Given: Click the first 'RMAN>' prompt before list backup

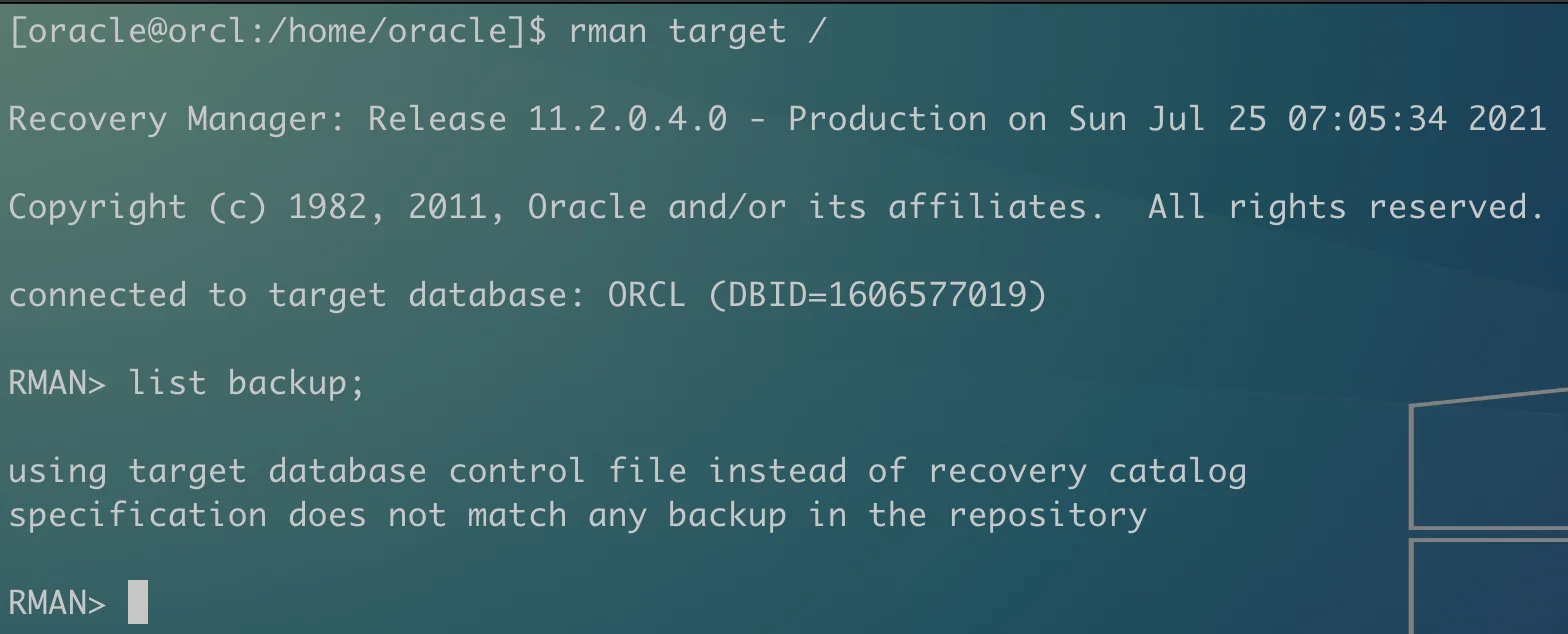Looking at the screenshot, I should (57, 383).
